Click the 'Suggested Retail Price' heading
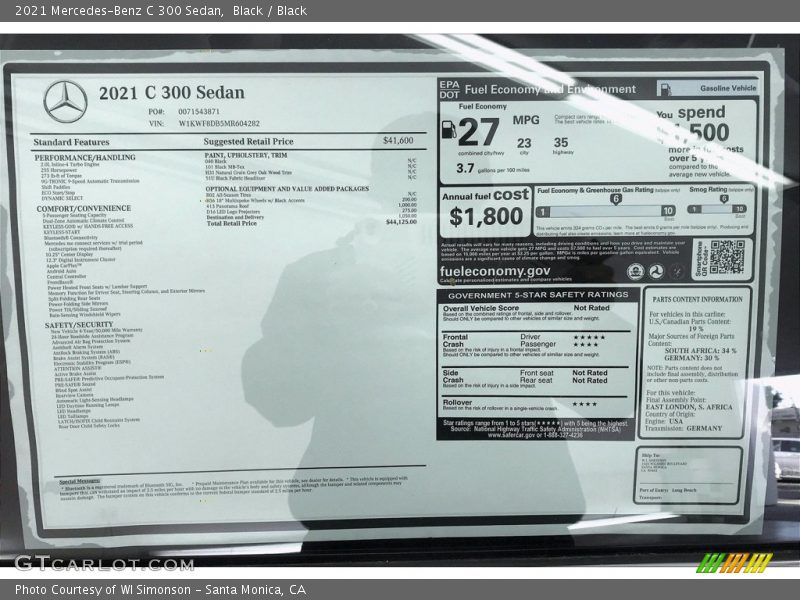The image size is (800, 600). (x=248, y=141)
